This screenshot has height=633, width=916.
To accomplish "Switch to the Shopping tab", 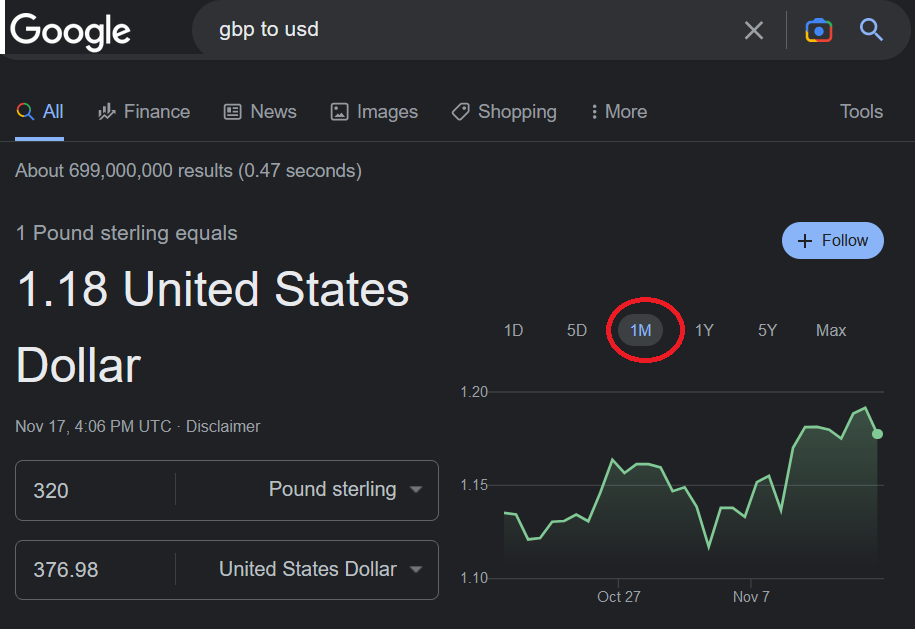I will [x=504, y=112].
